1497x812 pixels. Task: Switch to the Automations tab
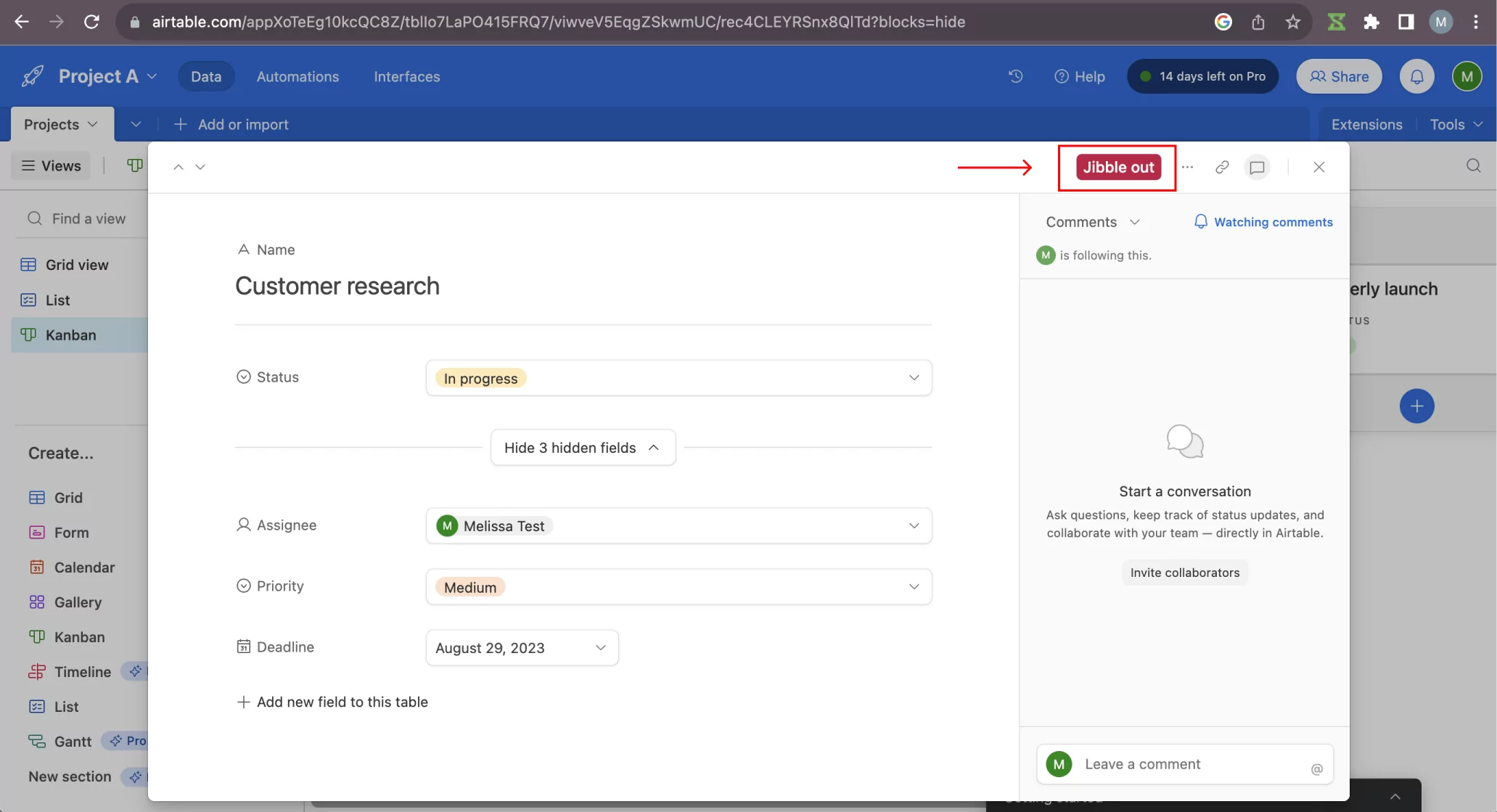(x=298, y=76)
